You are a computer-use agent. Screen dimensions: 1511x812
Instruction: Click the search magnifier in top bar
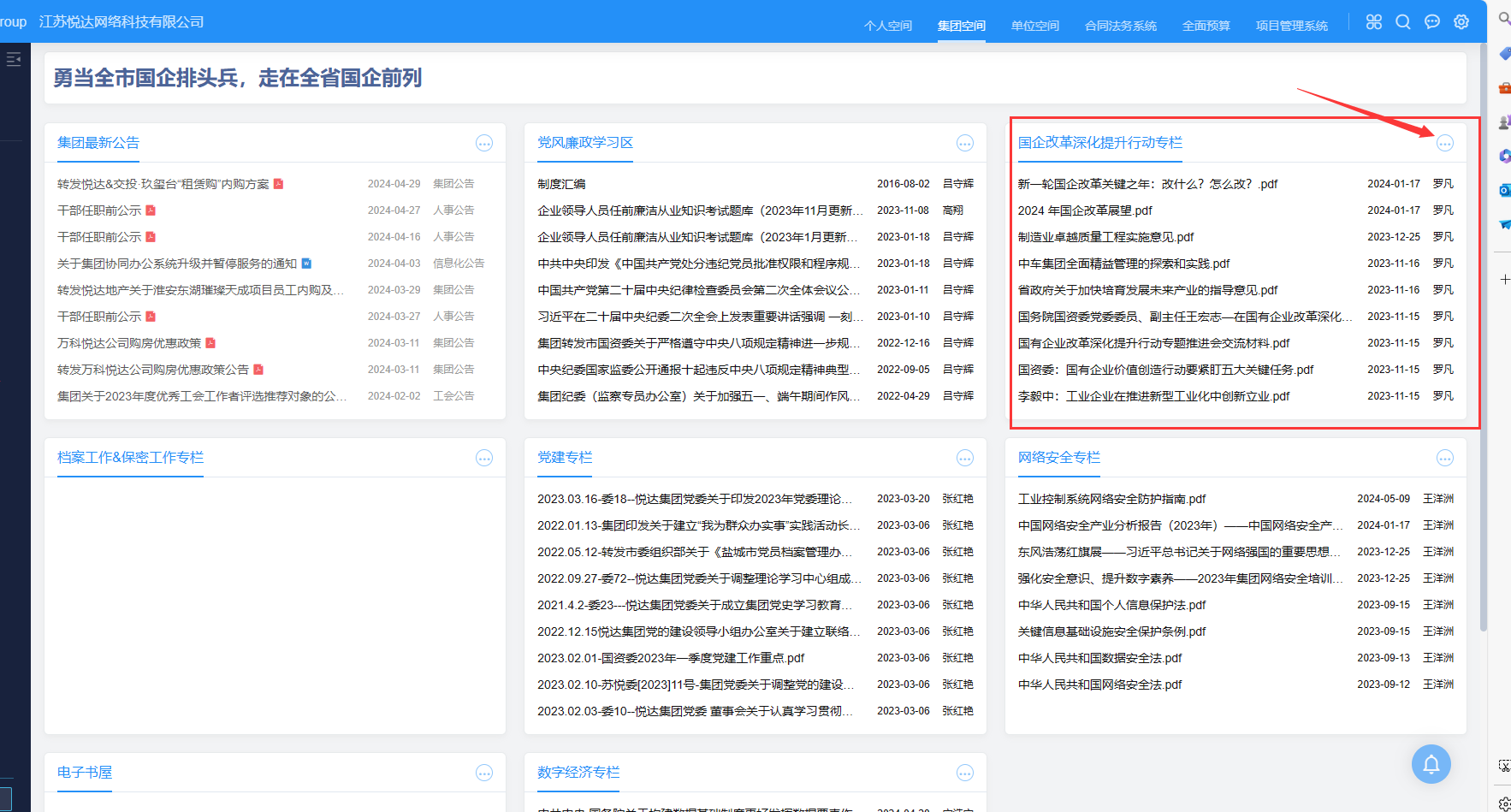(1402, 22)
